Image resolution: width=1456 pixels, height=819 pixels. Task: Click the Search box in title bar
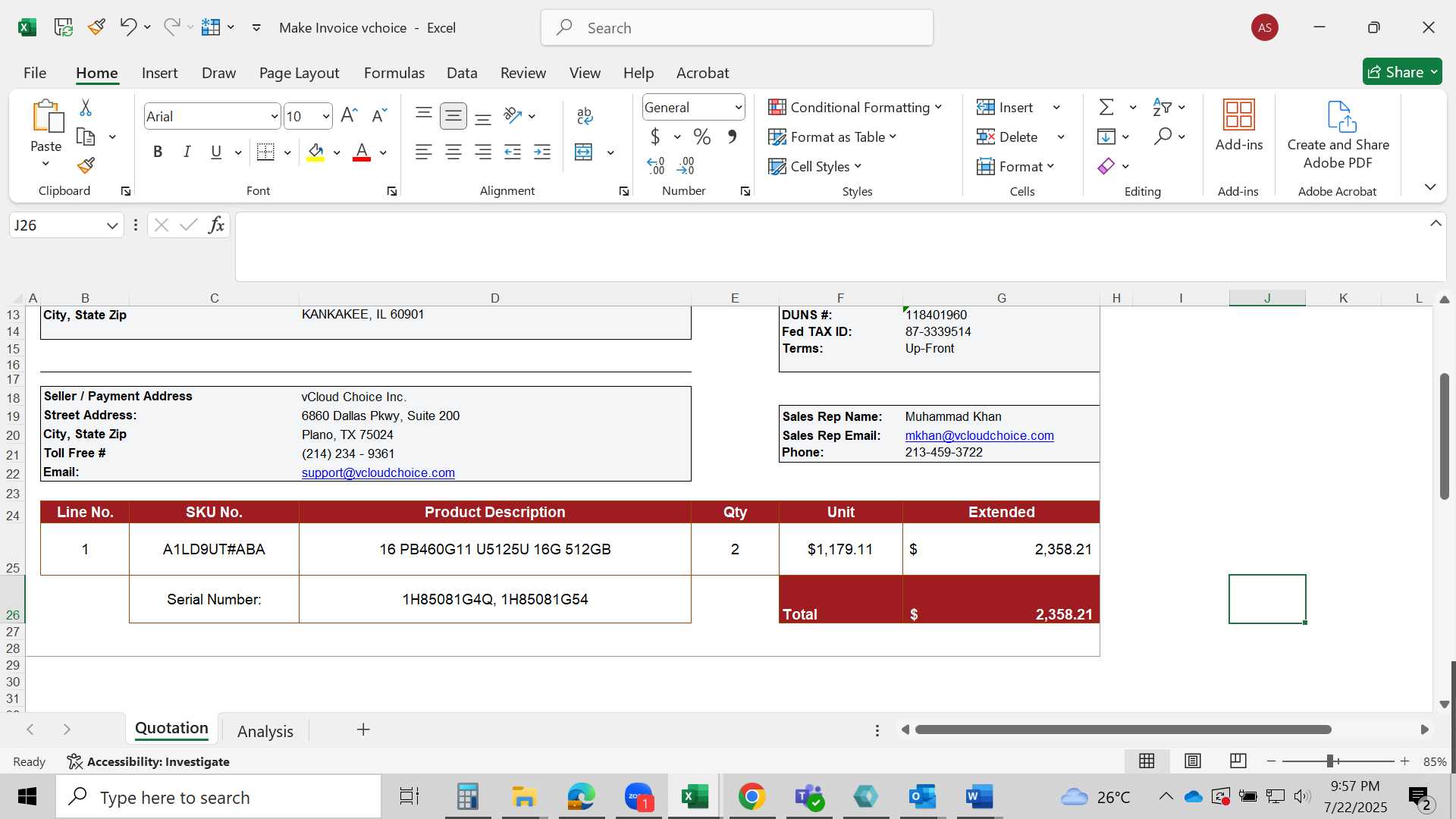(736, 28)
